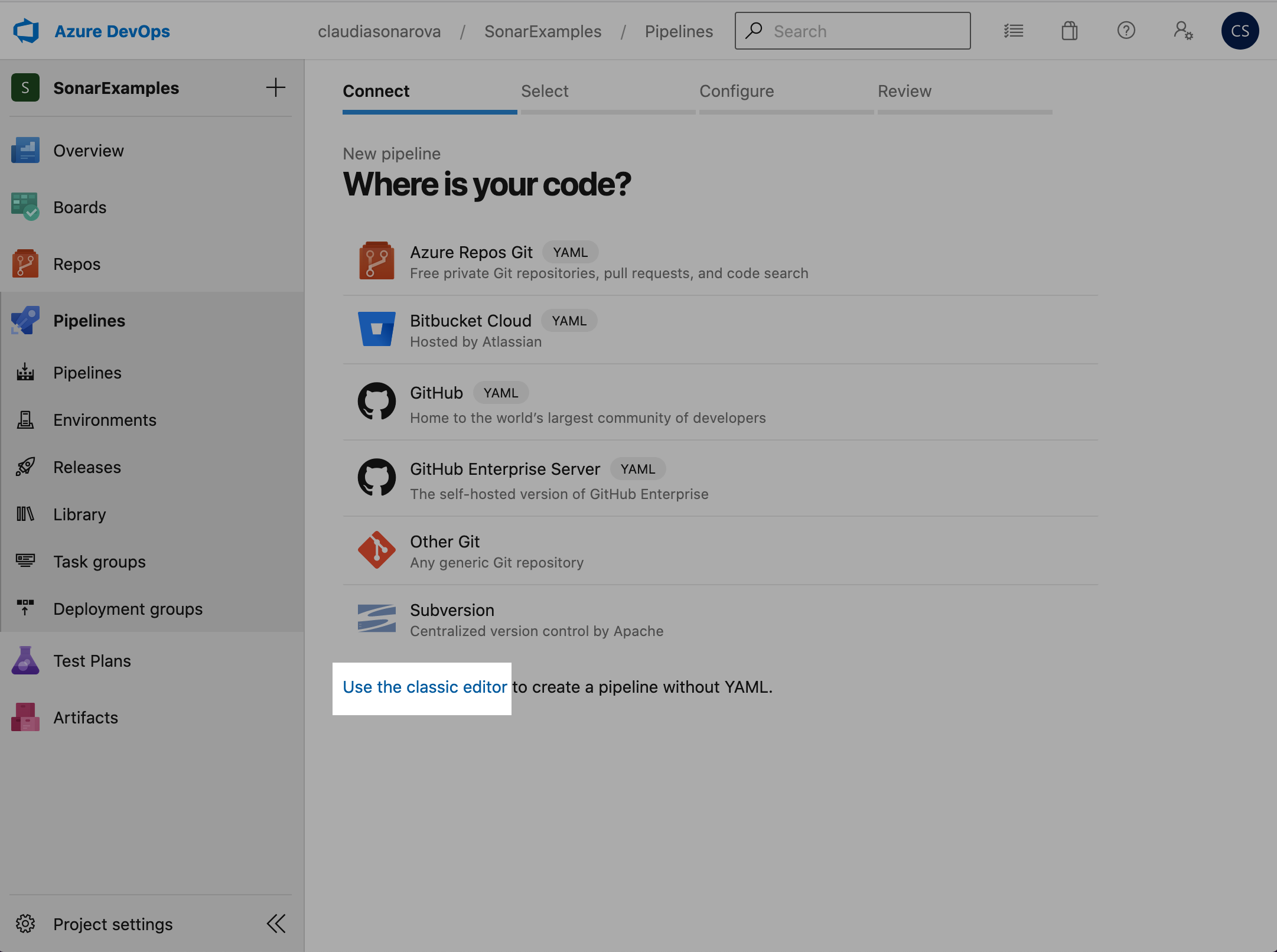Click Use the classic editor link
The width and height of the screenshot is (1277, 952).
pos(425,687)
